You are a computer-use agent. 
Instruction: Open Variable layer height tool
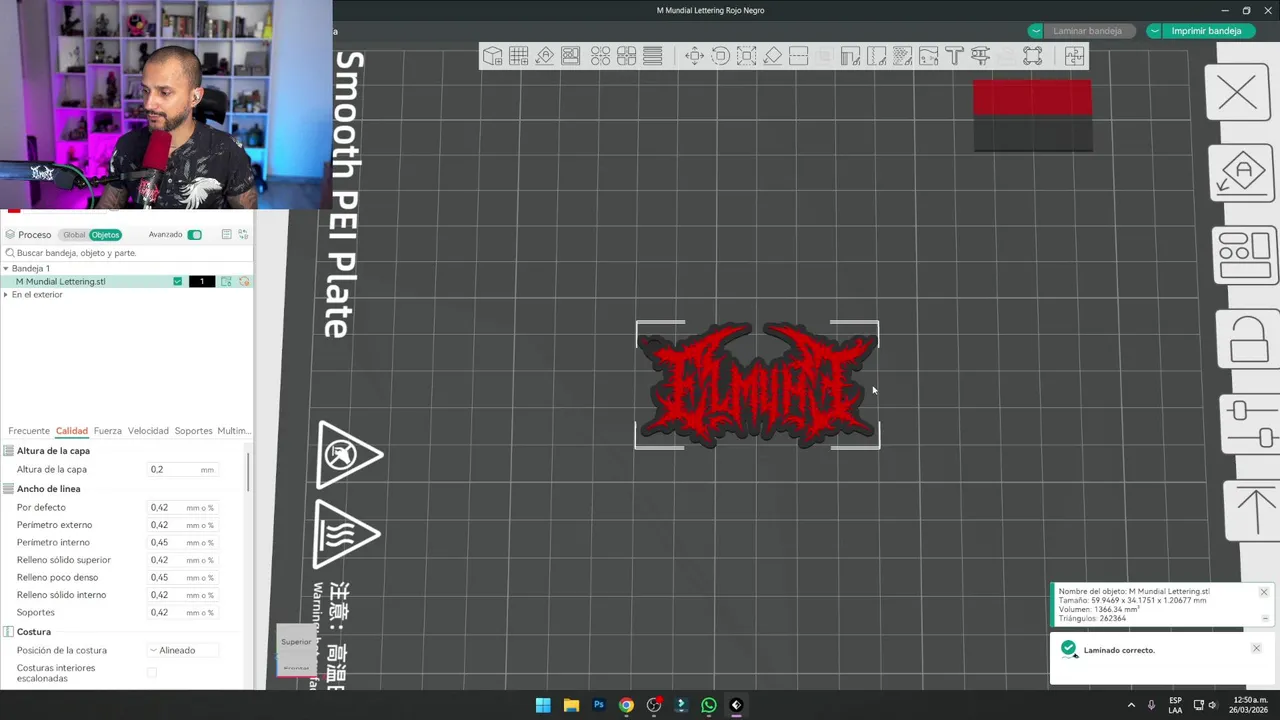653,57
